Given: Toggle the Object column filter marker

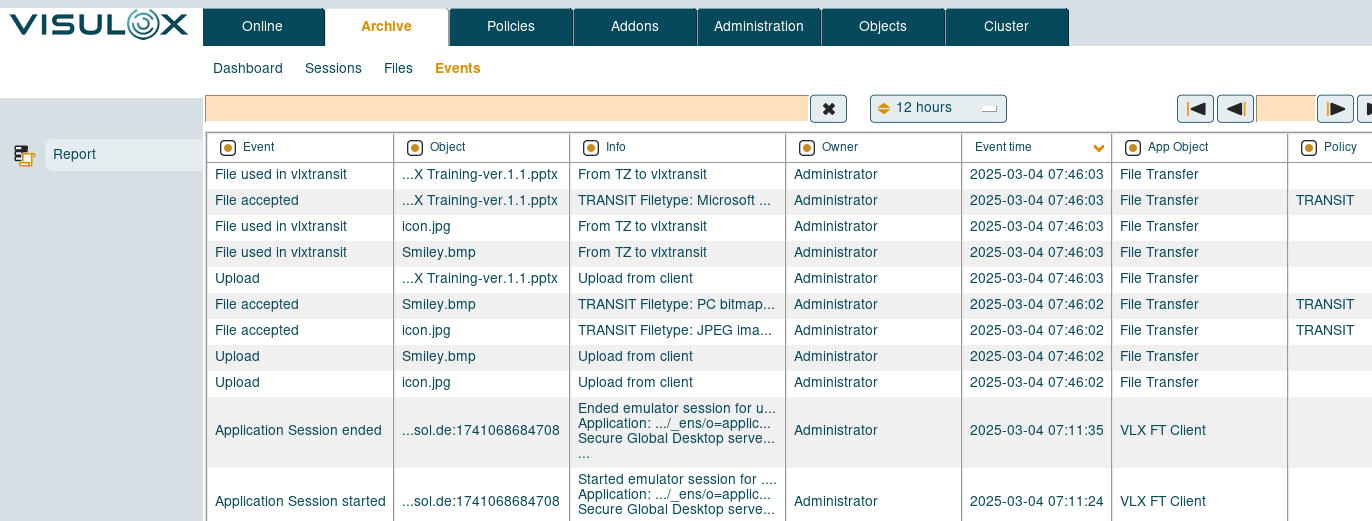Looking at the screenshot, I should (x=415, y=147).
